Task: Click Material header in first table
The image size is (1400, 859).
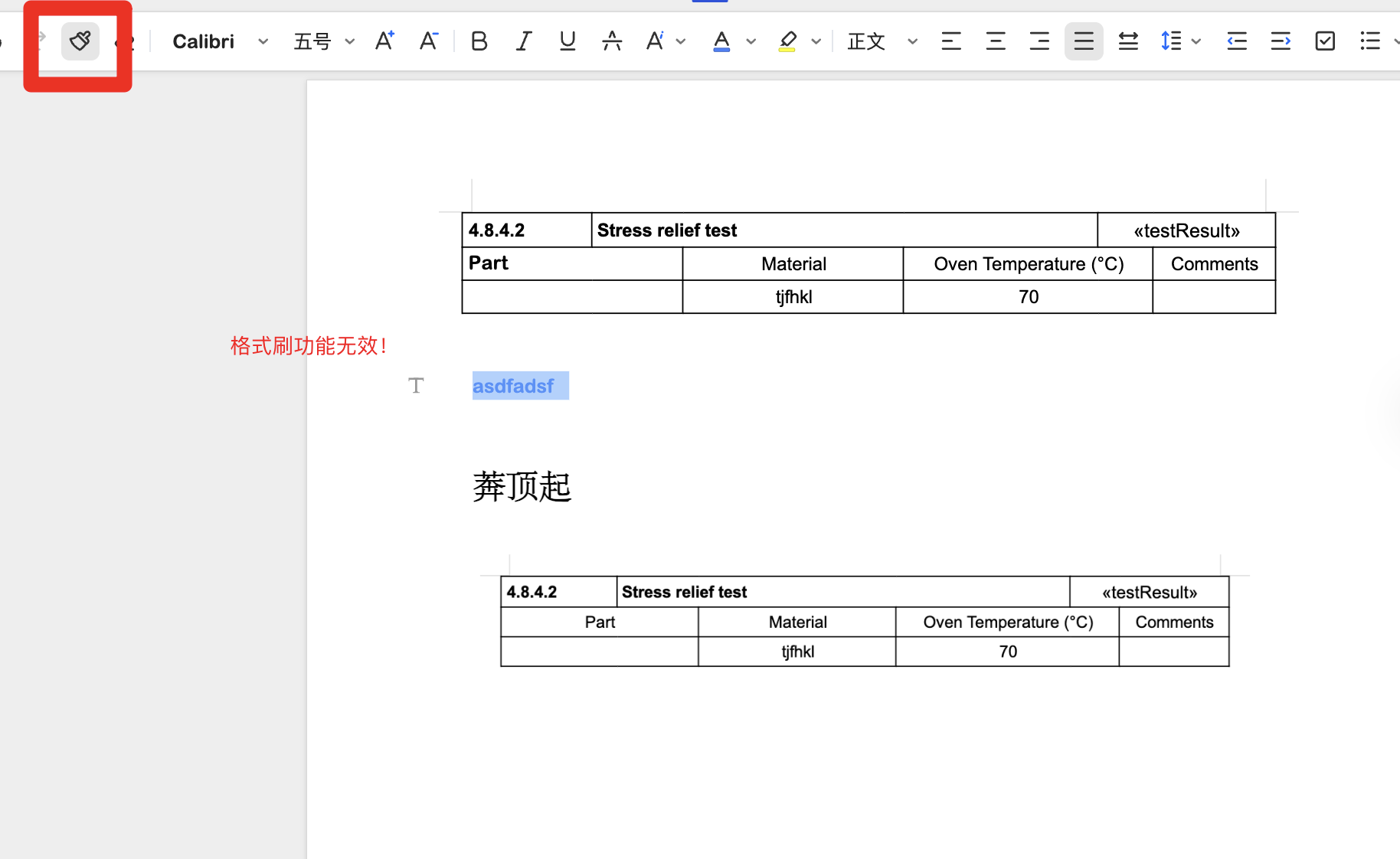Action: 793,264
